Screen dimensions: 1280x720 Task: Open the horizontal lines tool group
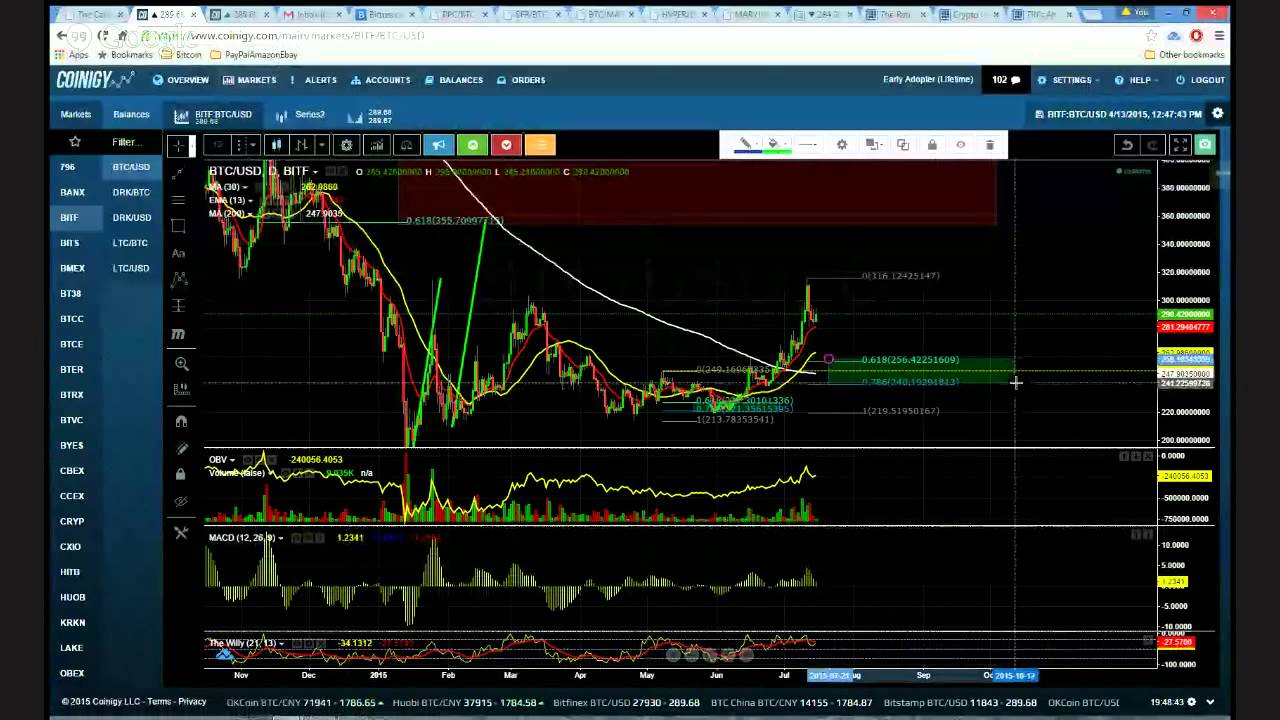click(178, 200)
